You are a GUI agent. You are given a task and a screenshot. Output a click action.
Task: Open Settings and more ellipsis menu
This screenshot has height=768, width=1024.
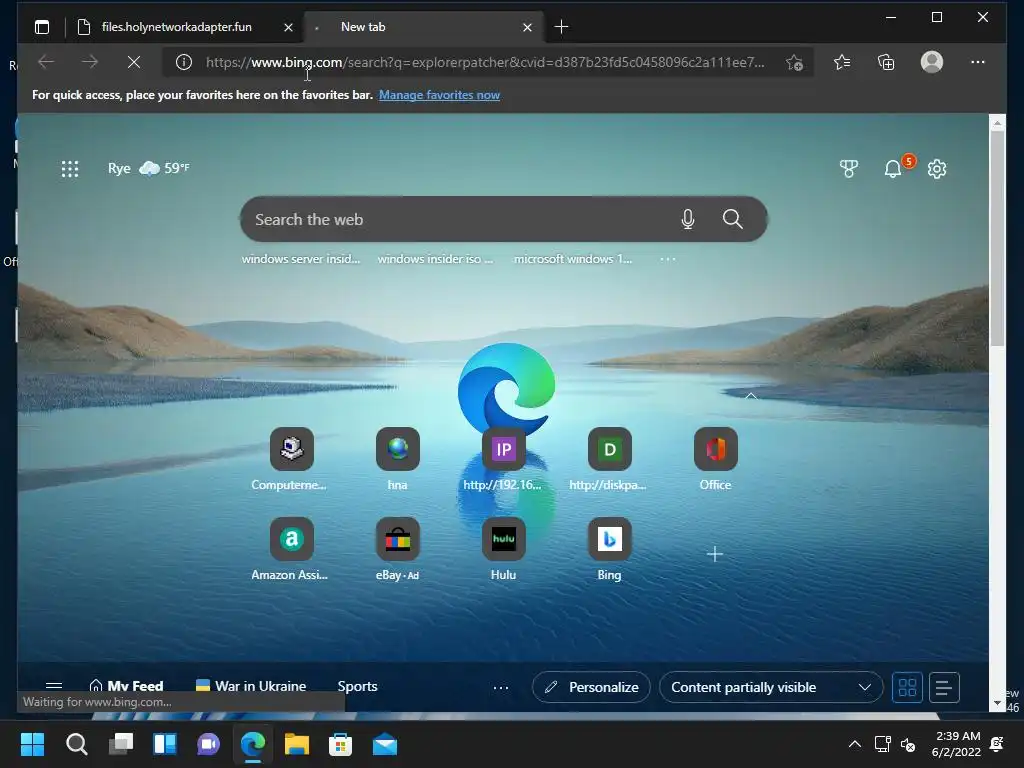tap(978, 62)
